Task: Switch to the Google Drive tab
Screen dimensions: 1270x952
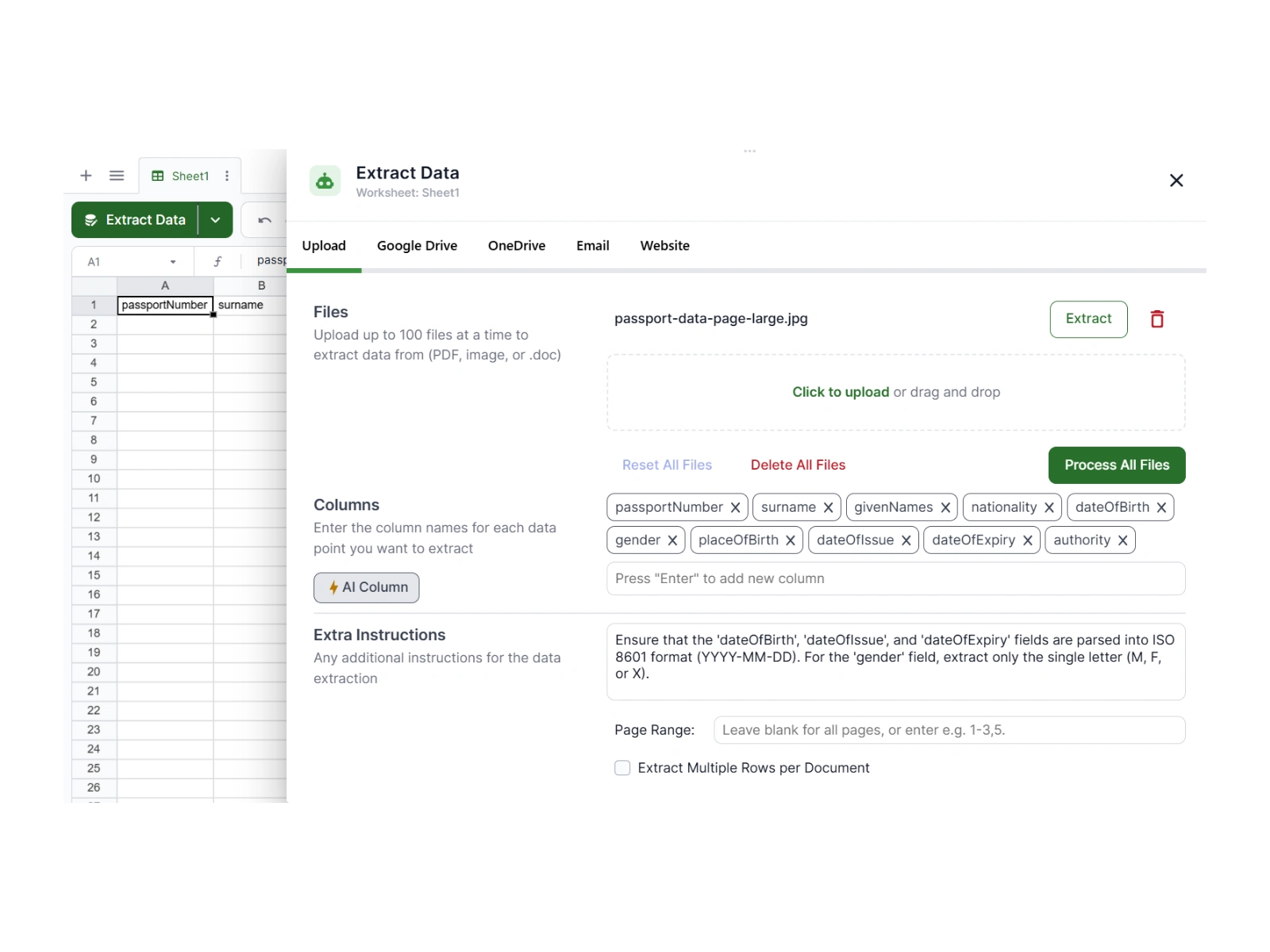Action: pos(417,246)
